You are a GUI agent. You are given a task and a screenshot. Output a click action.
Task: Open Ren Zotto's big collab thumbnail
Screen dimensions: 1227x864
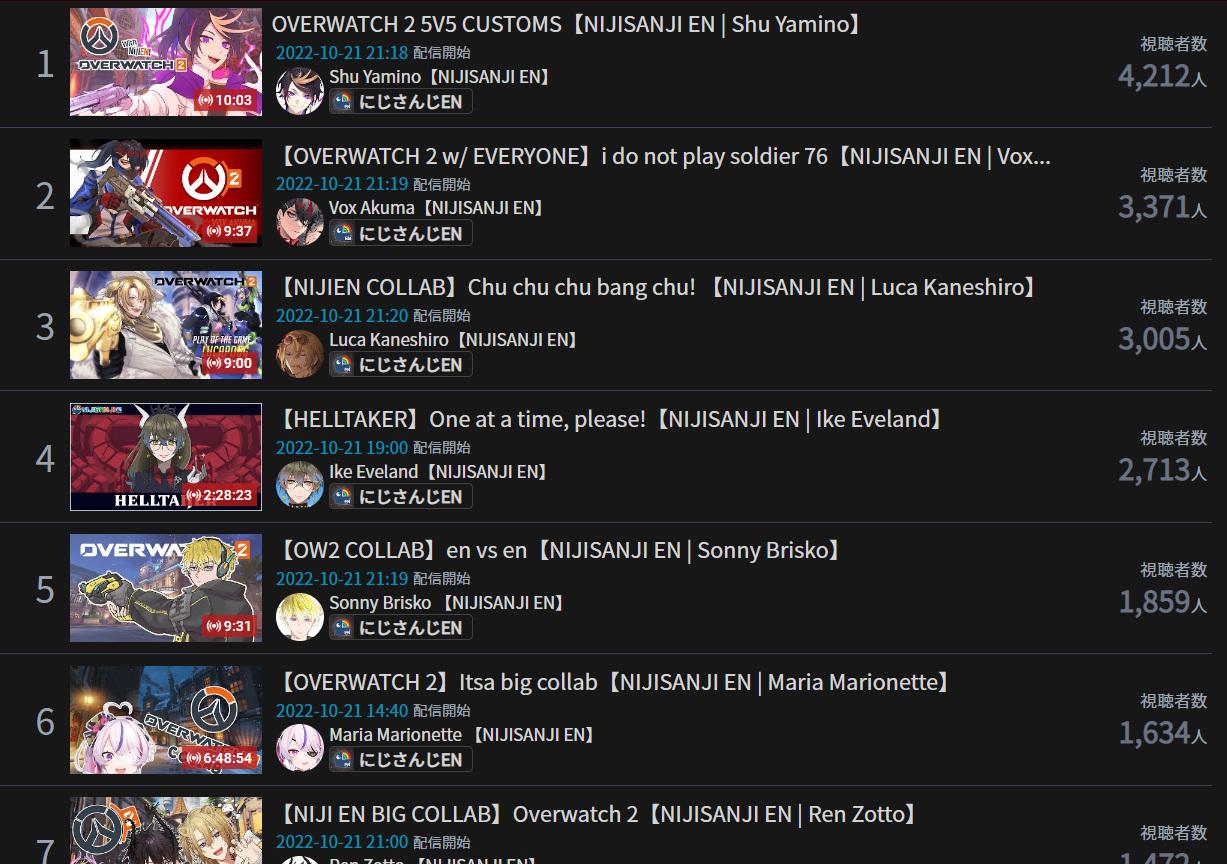pyautogui.click(x=166, y=831)
